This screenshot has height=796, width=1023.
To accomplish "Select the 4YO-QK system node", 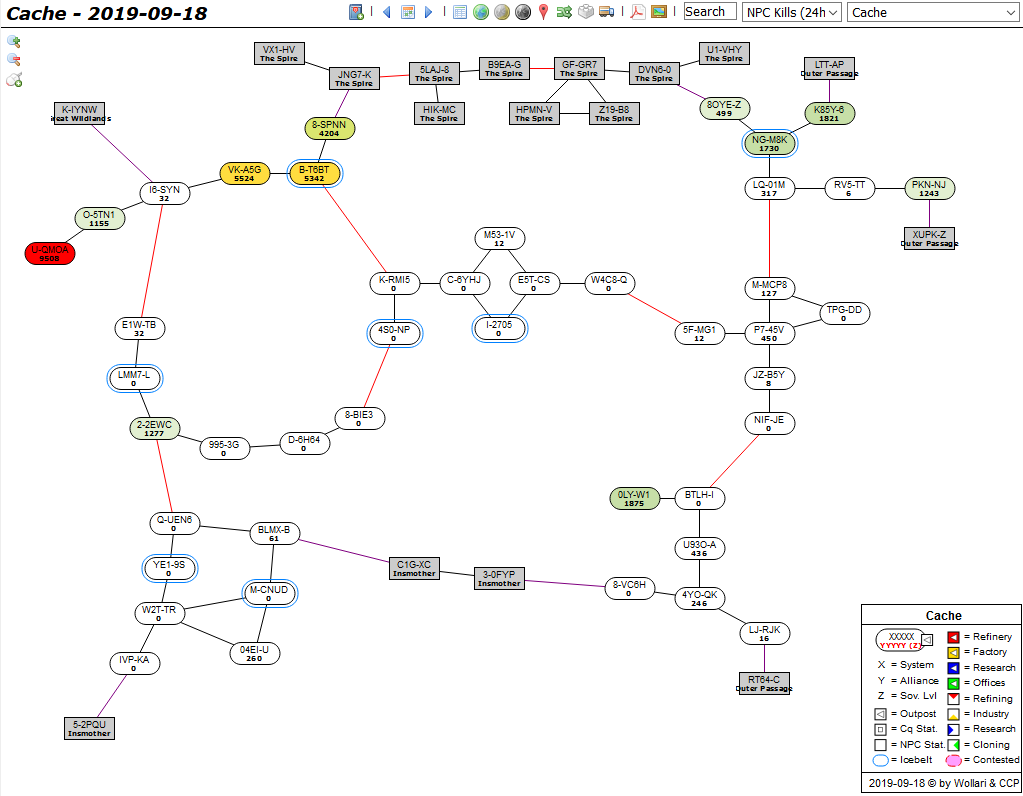I will 699,598.
